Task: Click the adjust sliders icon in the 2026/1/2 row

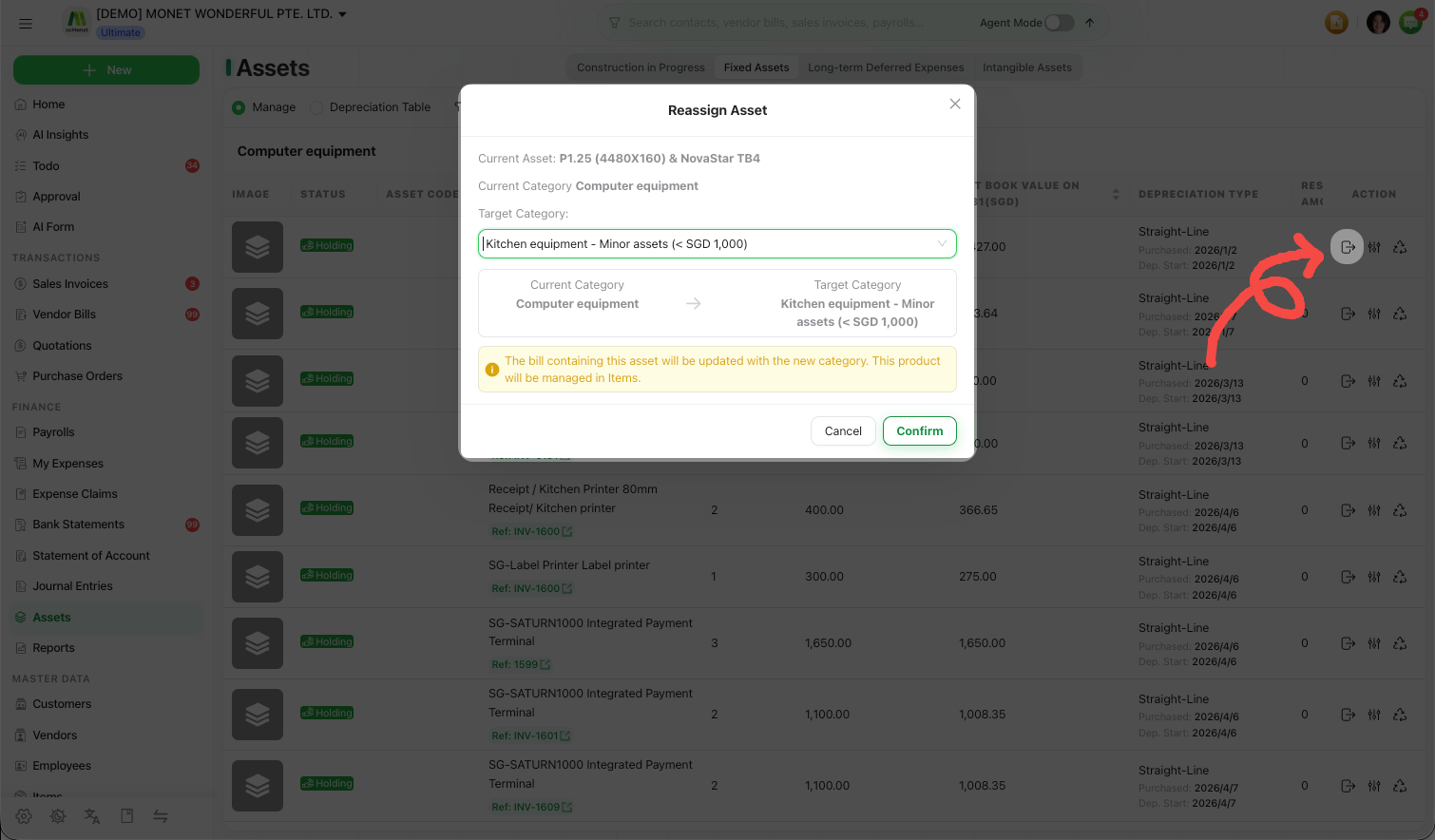Action: coord(1374,247)
